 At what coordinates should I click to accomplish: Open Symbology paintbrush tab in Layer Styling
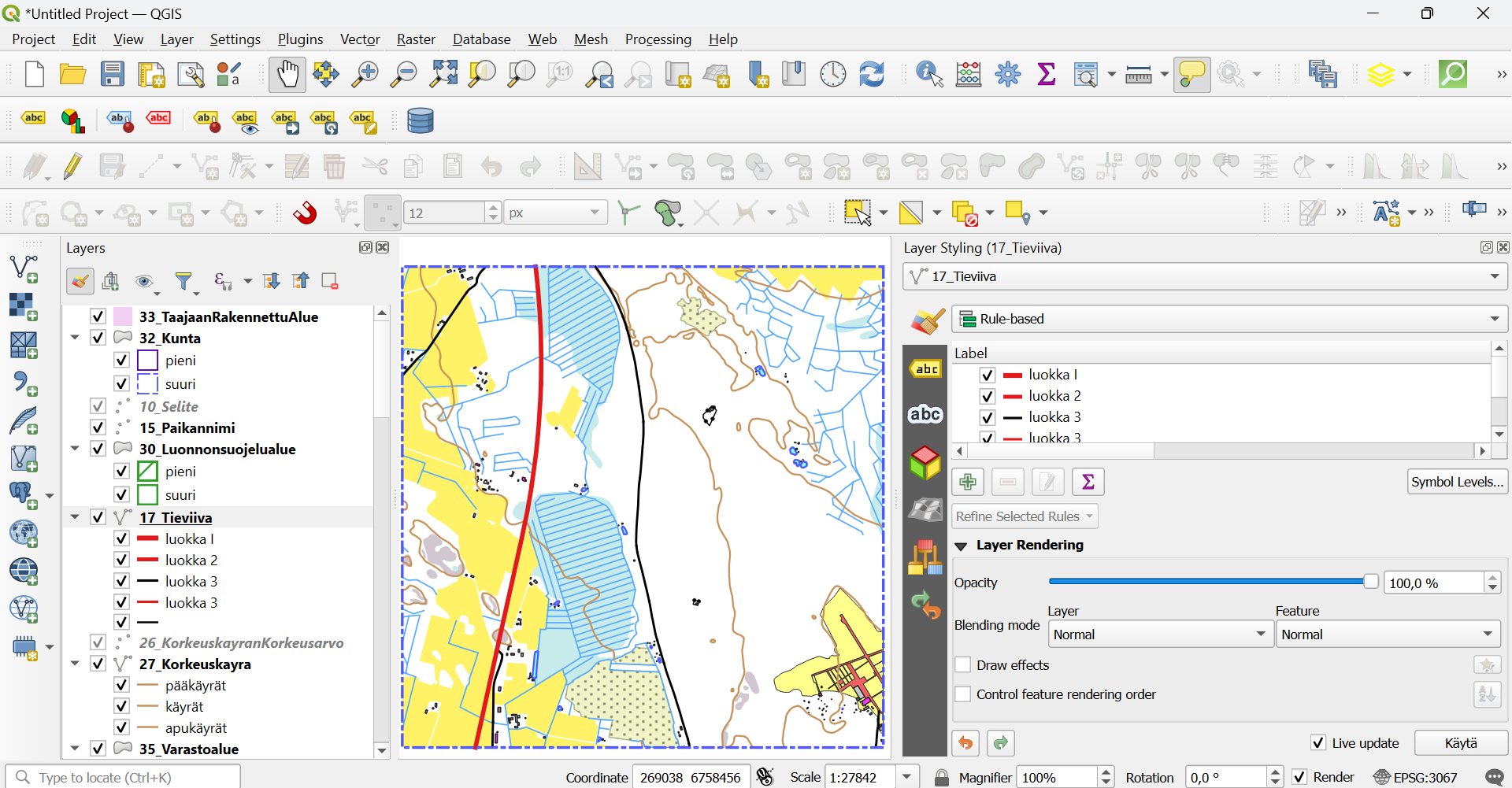tap(927, 320)
